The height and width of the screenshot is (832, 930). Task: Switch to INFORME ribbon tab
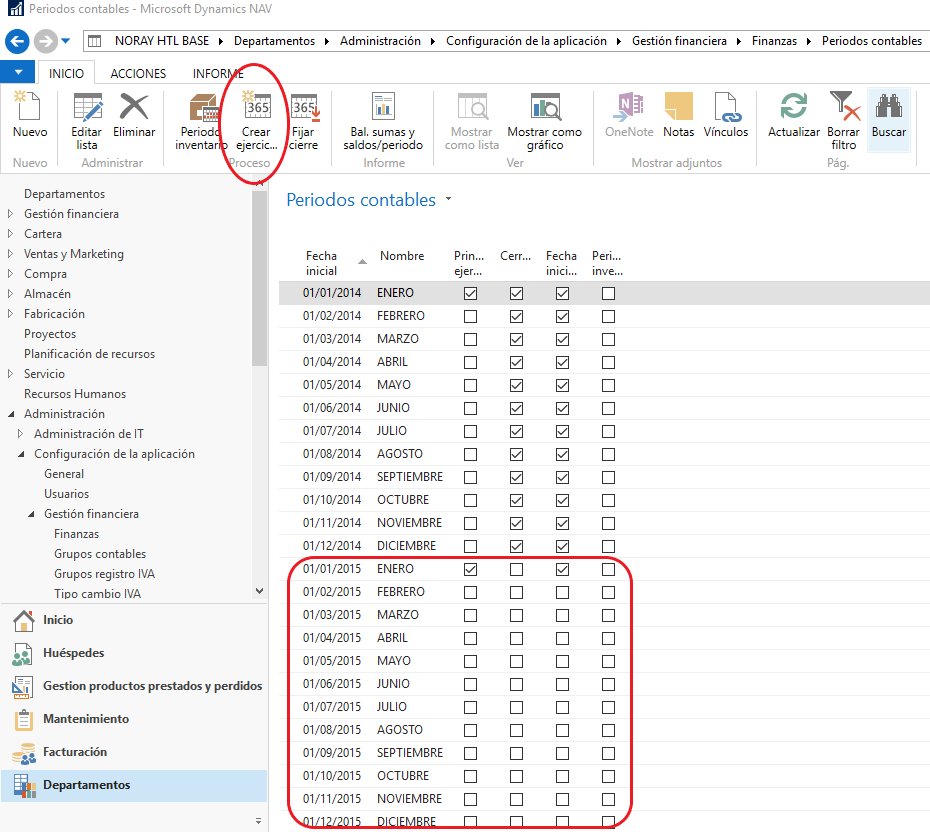coord(218,74)
